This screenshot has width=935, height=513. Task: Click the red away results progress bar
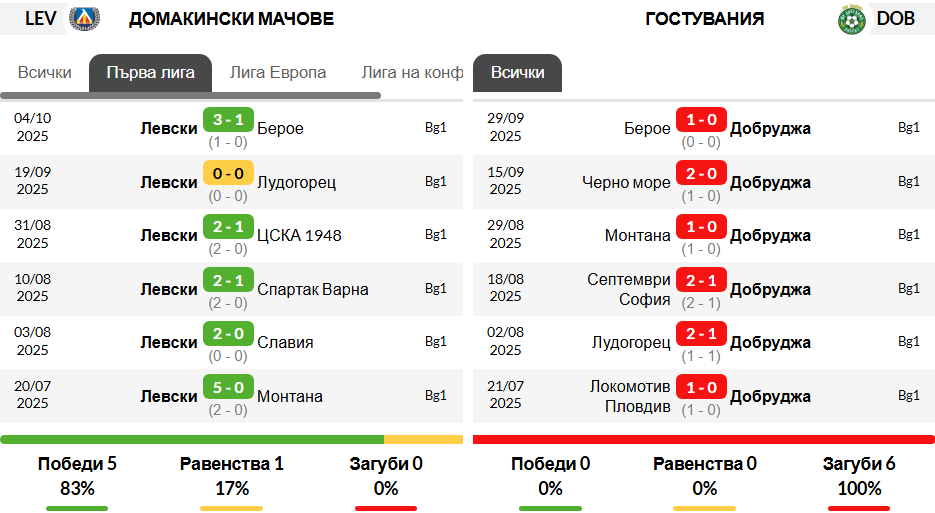coord(703,439)
